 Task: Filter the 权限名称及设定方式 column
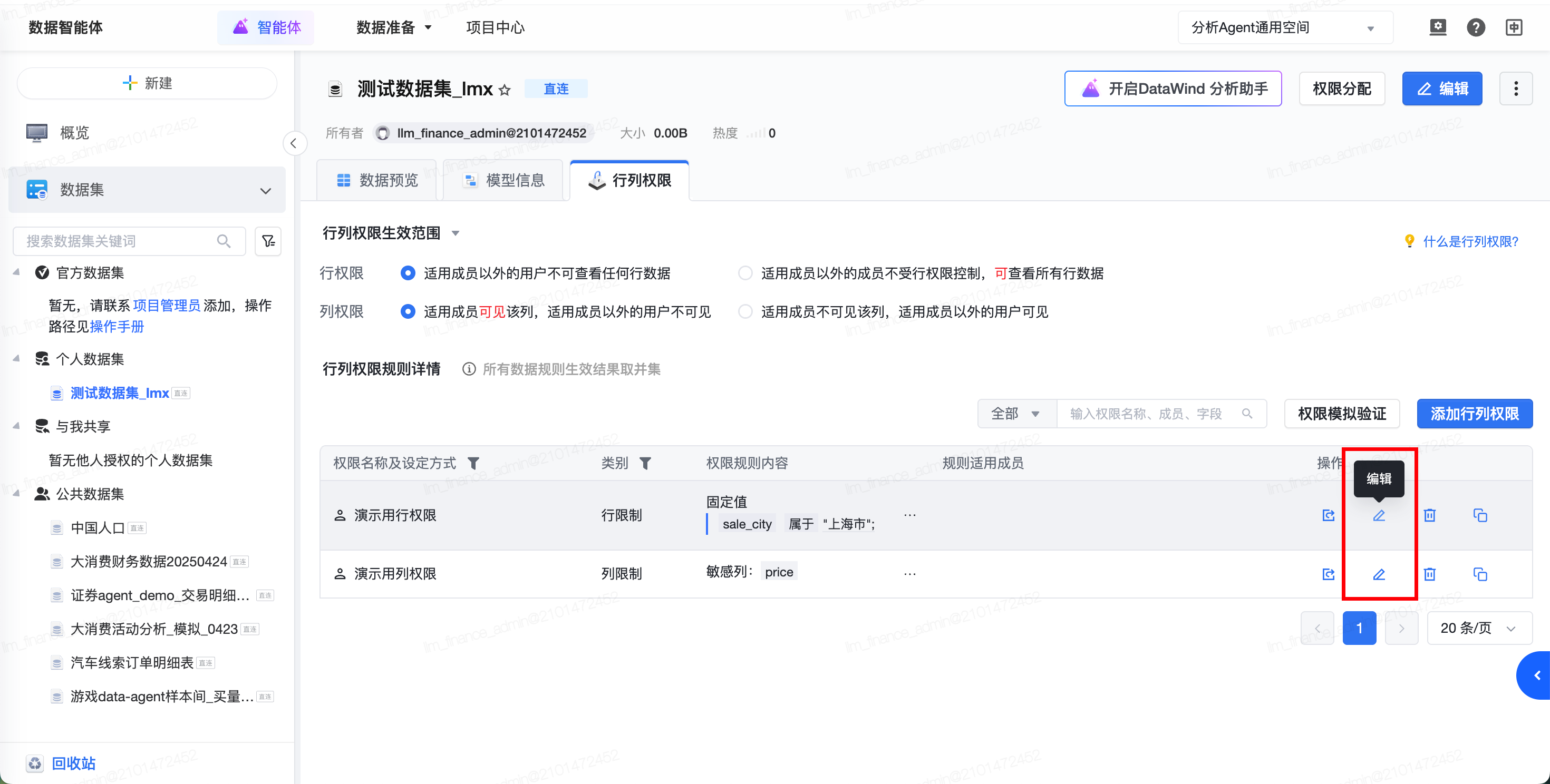click(x=473, y=463)
